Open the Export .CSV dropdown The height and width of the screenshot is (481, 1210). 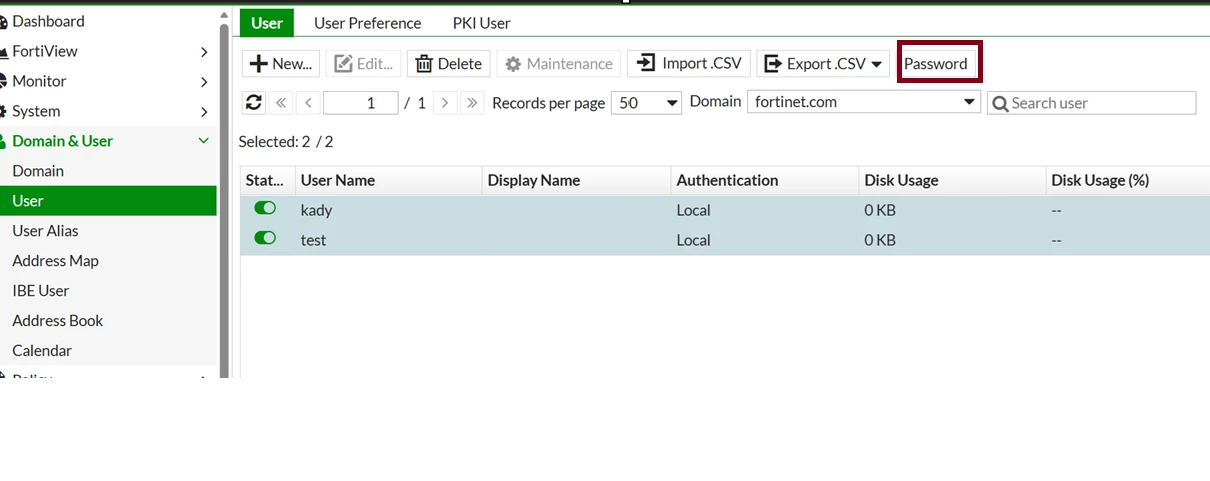tap(823, 63)
